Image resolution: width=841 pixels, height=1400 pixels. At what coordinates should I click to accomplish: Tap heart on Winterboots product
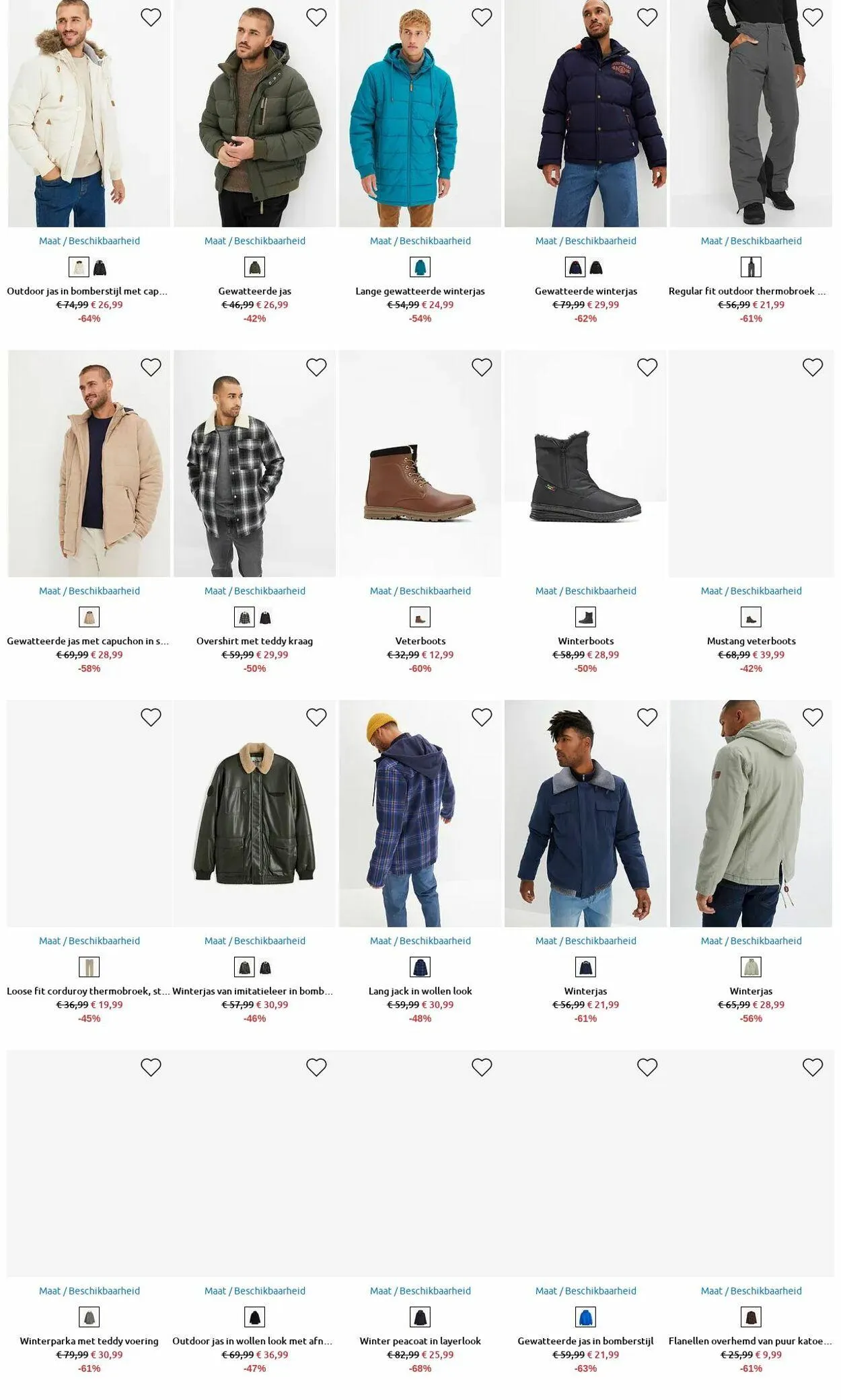coord(647,367)
